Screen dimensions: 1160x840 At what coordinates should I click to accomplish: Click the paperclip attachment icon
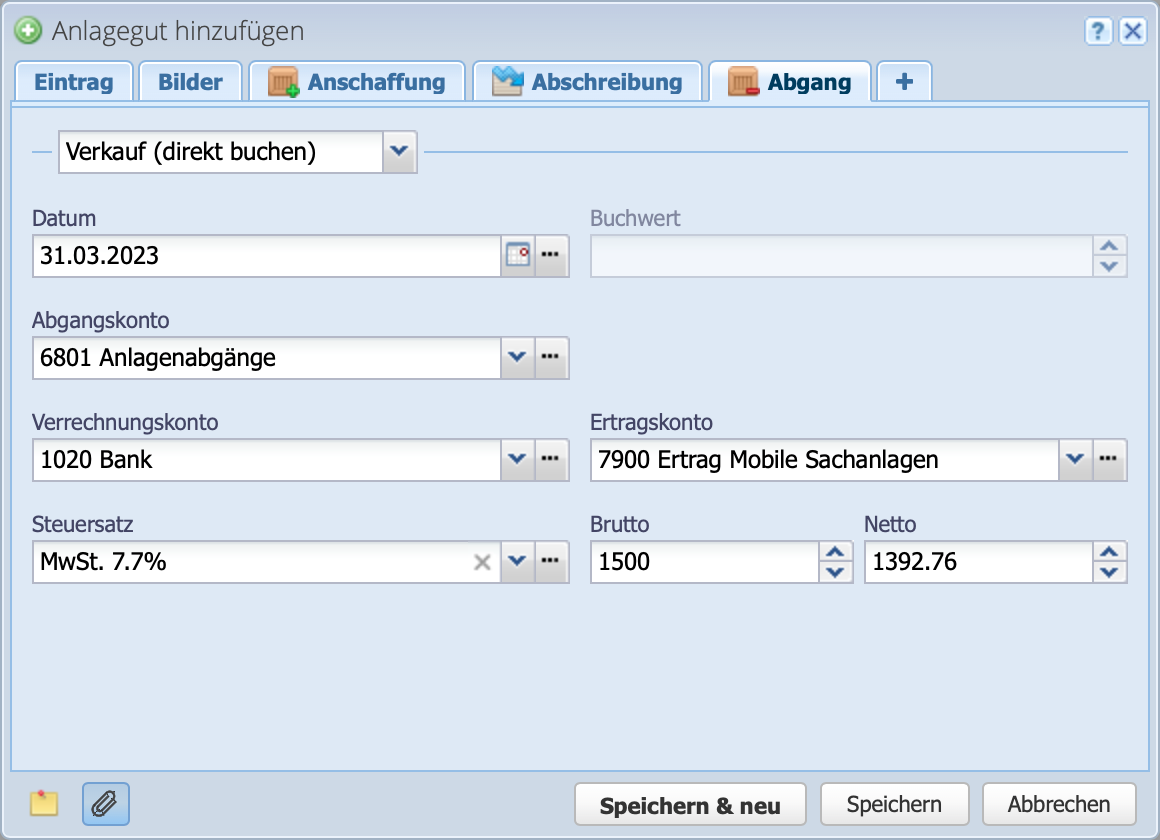(x=106, y=804)
